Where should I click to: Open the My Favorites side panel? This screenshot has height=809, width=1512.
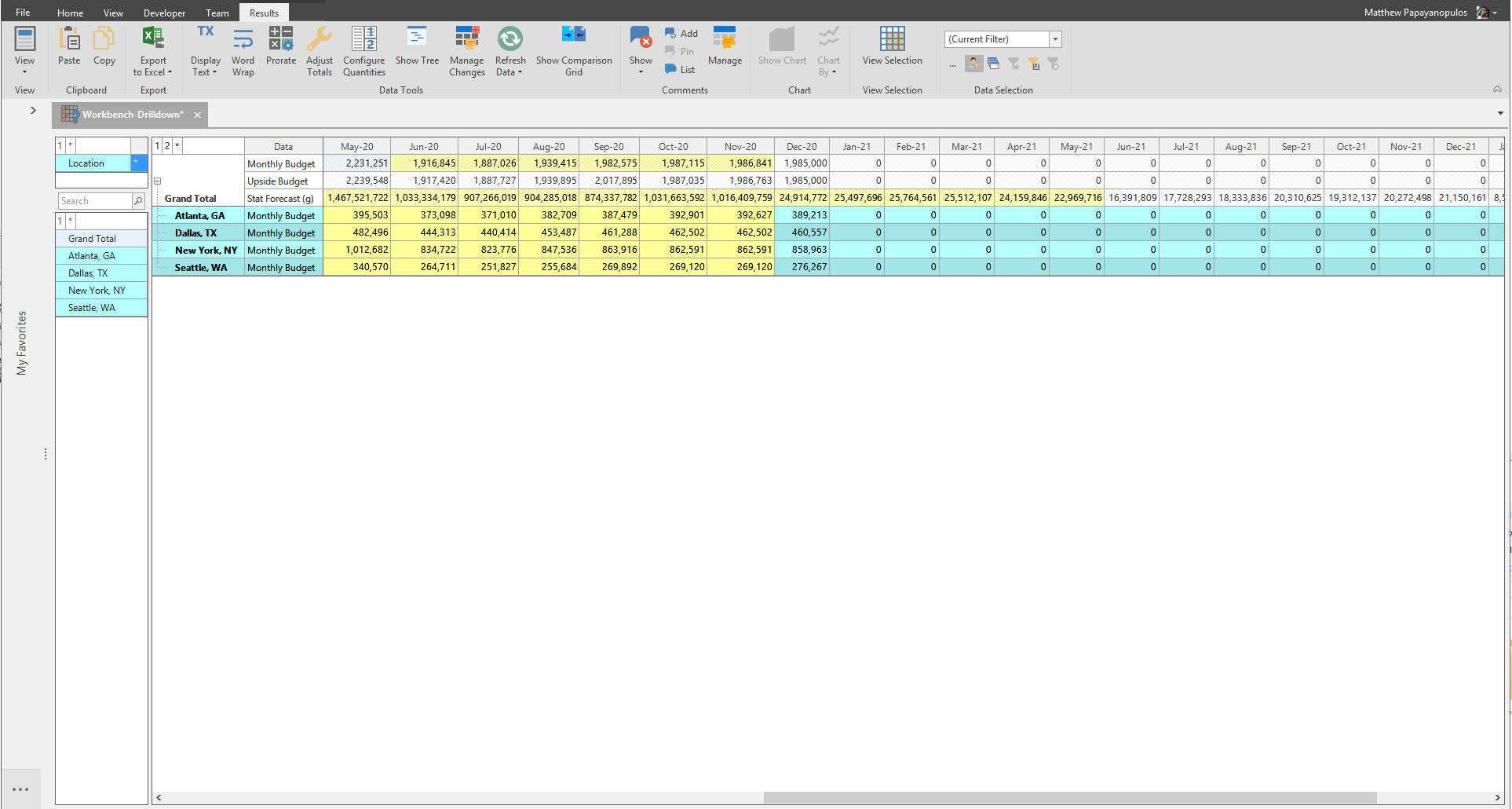pos(22,343)
